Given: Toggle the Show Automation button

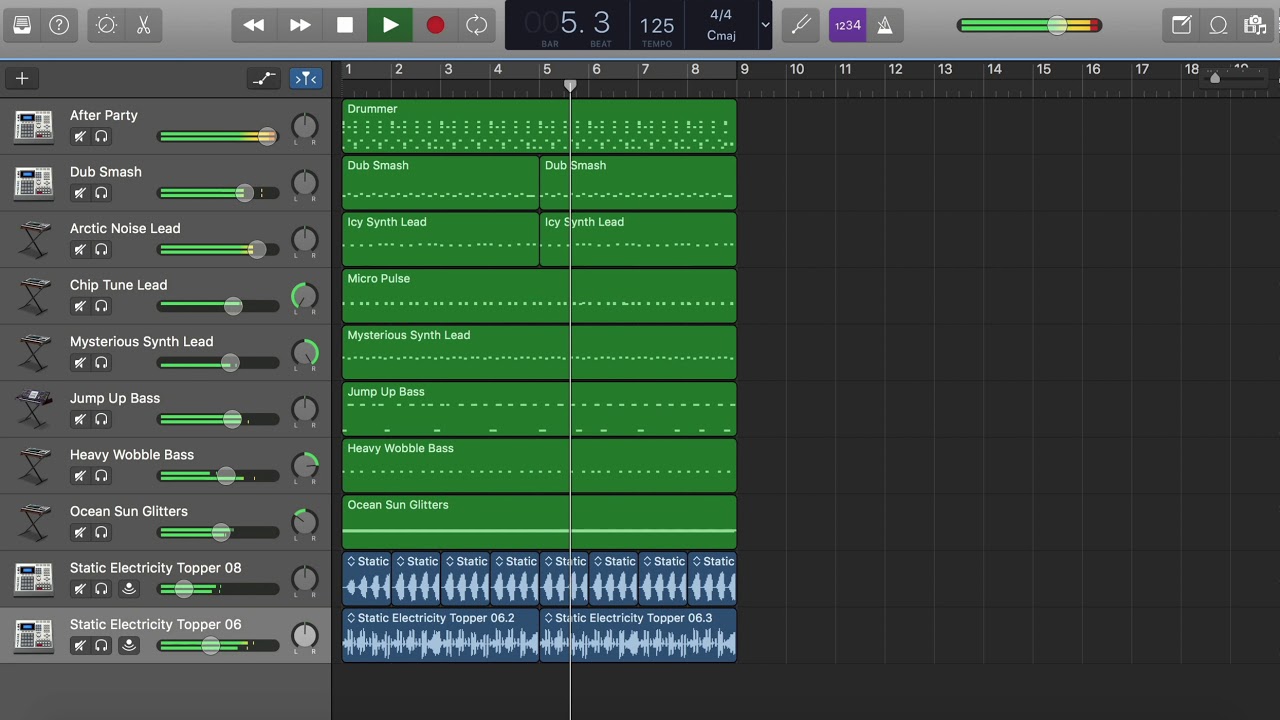Looking at the screenshot, I should tap(264, 78).
